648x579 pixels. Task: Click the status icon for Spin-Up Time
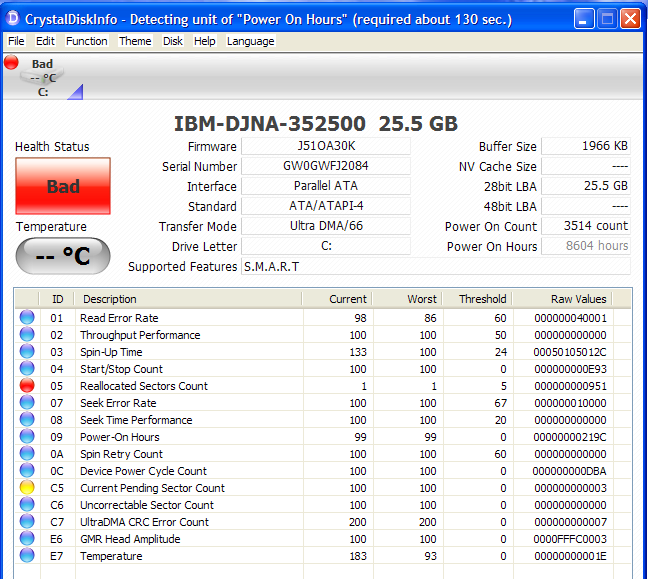(27, 351)
